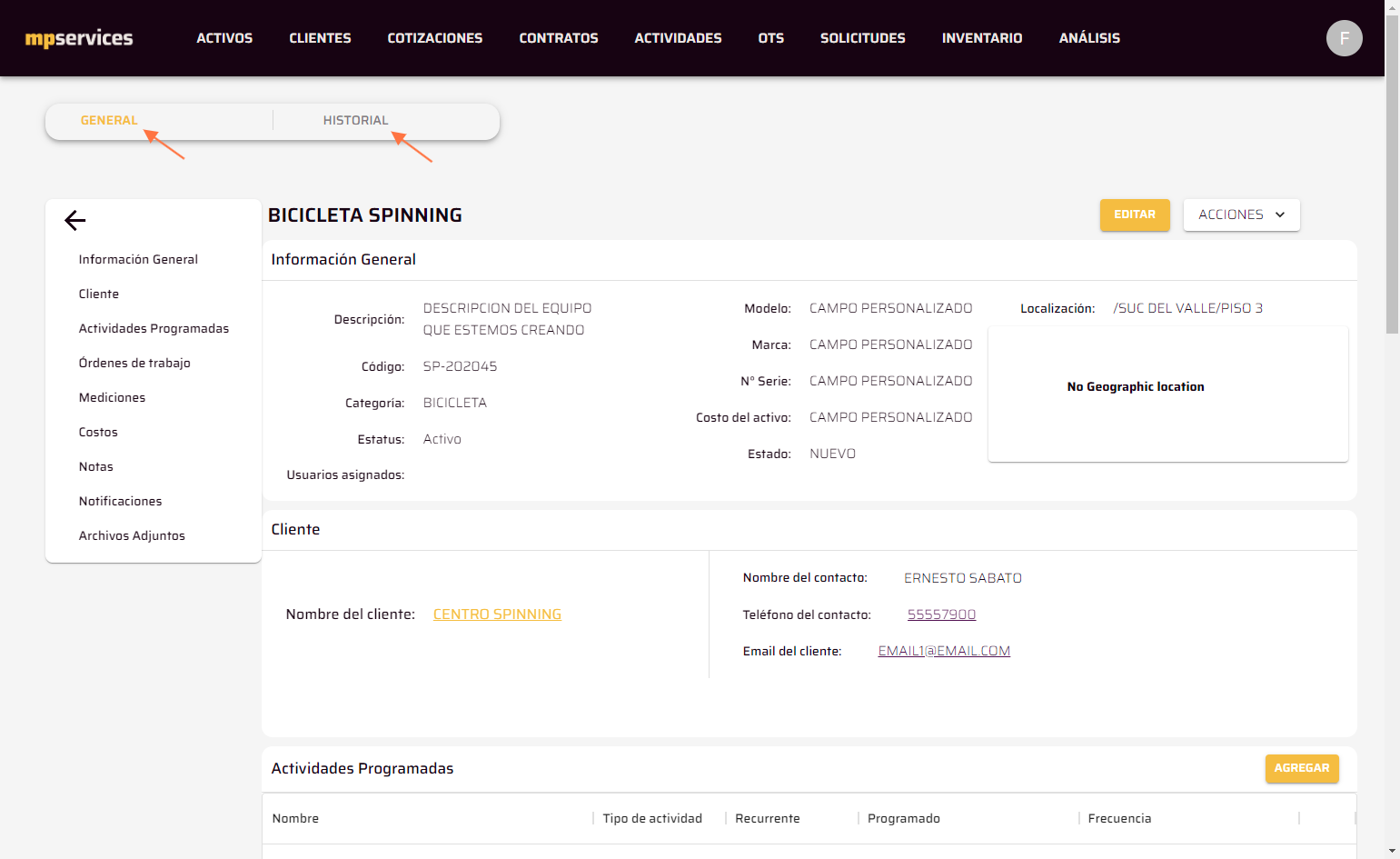This screenshot has height=859, width=1400.
Task: Click the location /SUC DEL VALLE/PISO 3
Action: click(x=1187, y=308)
